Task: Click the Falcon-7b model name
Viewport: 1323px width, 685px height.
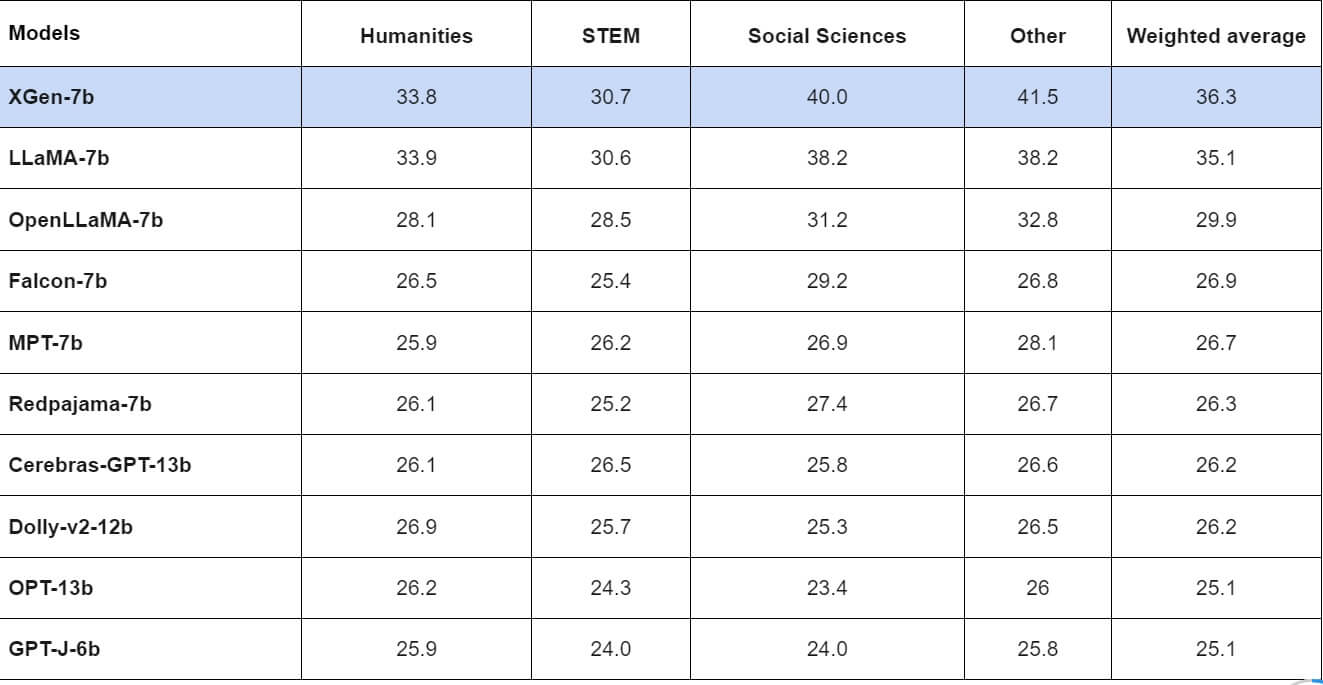Action: [58, 281]
